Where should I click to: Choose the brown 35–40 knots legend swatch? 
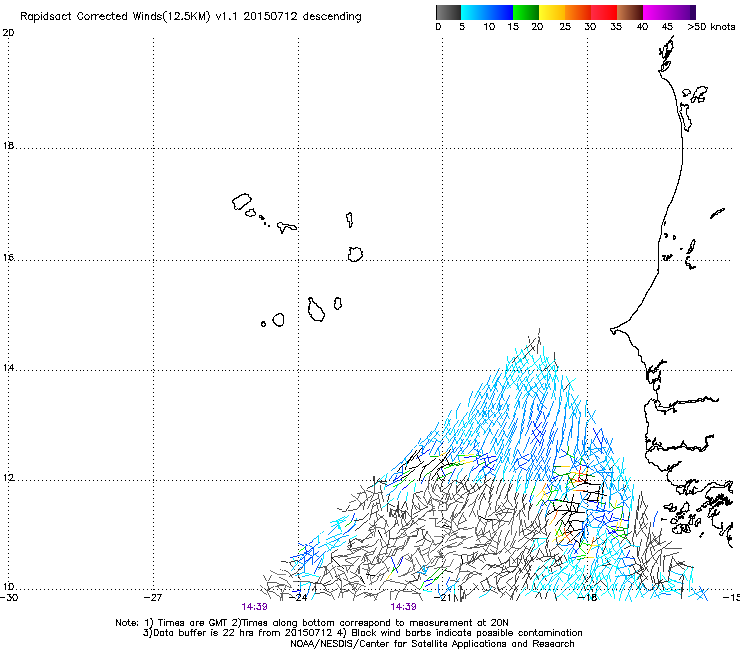(630, 12)
